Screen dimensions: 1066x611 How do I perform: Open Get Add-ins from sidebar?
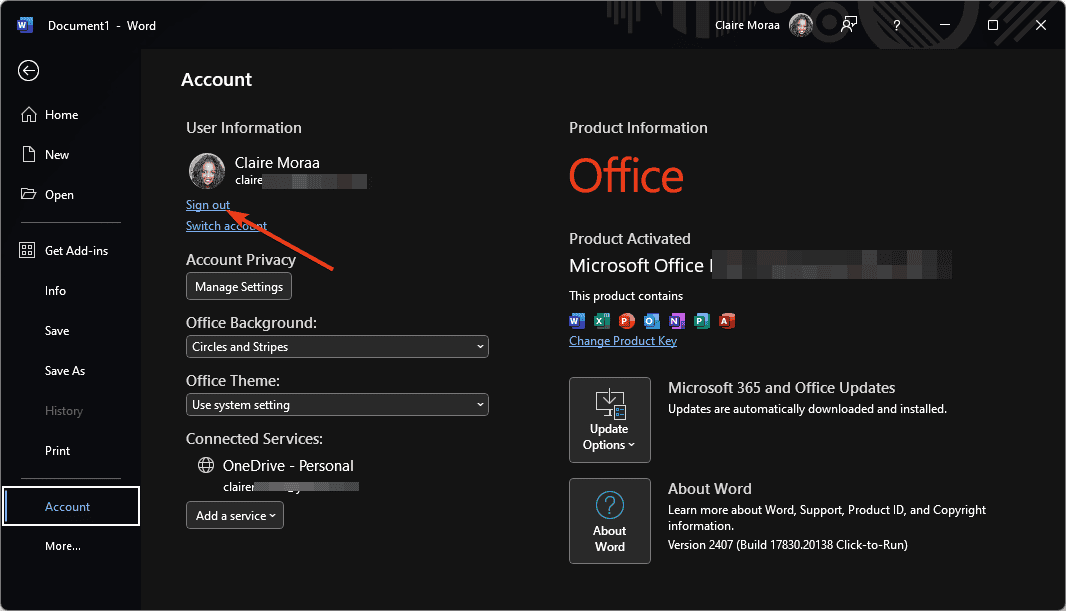[x=76, y=251]
